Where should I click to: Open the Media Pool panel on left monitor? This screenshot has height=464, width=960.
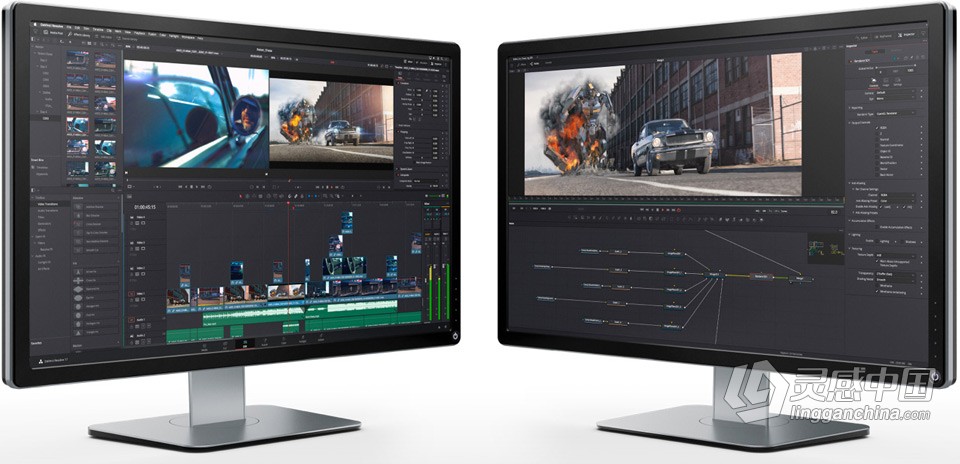[53, 32]
